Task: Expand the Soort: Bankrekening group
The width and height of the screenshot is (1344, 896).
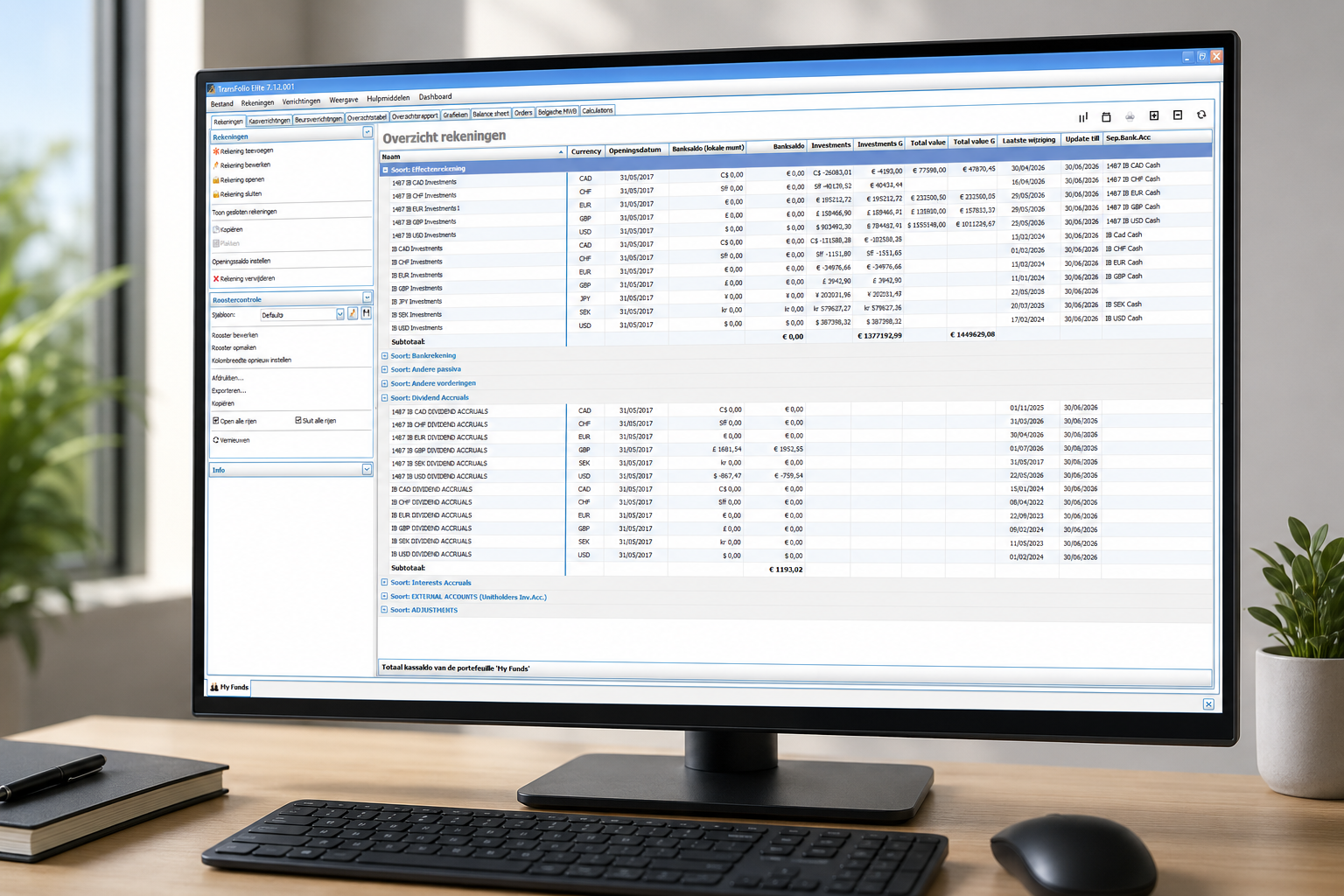Action: pyautogui.click(x=384, y=356)
